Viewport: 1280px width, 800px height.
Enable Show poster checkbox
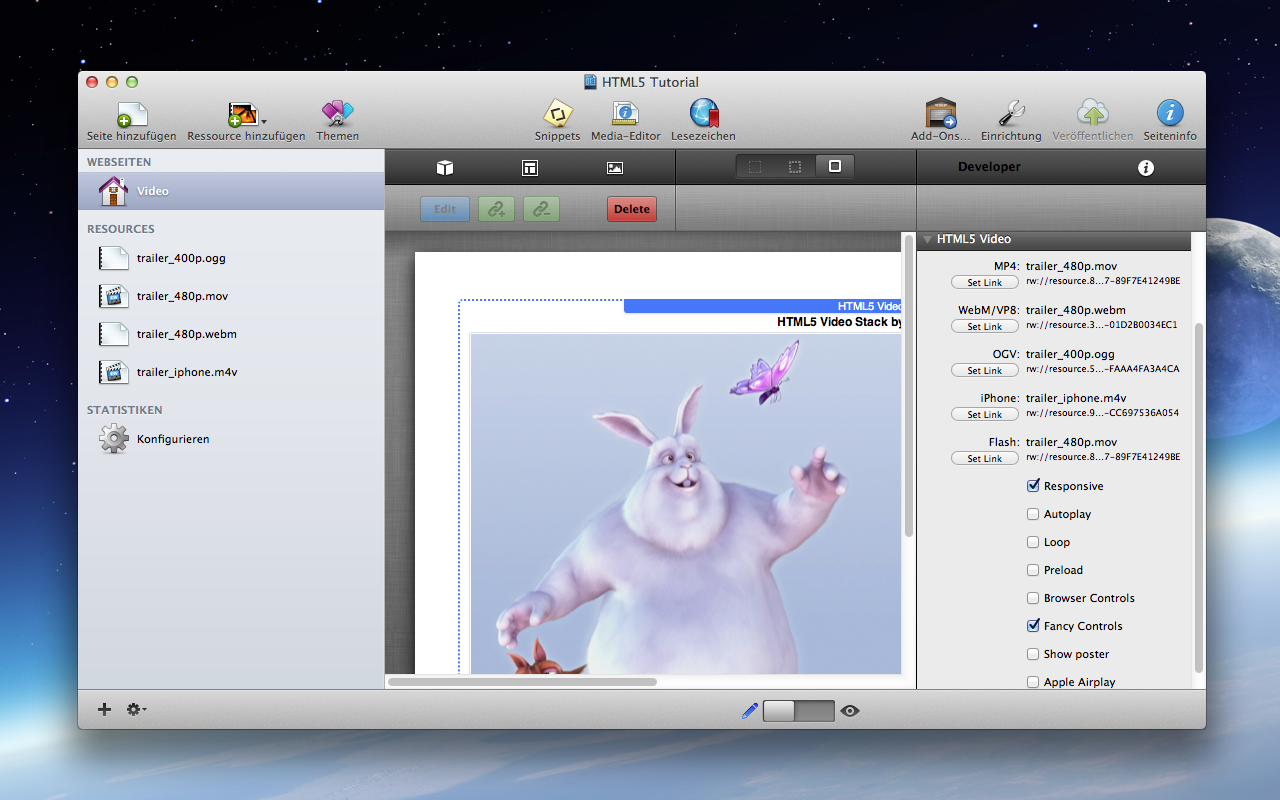pos(1033,654)
